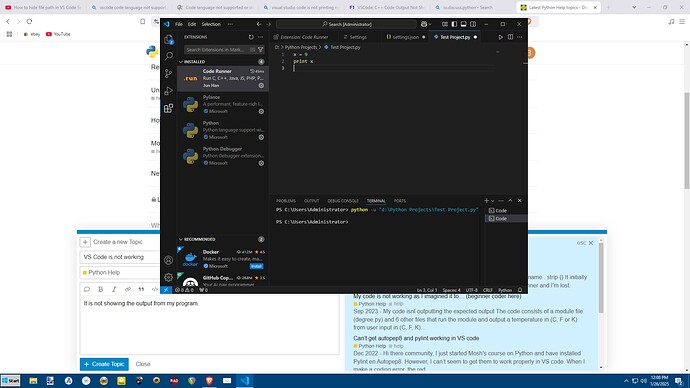690x388 pixels.
Task: Open File Explorer from the taskbar
Action: [x=33, y=381]
